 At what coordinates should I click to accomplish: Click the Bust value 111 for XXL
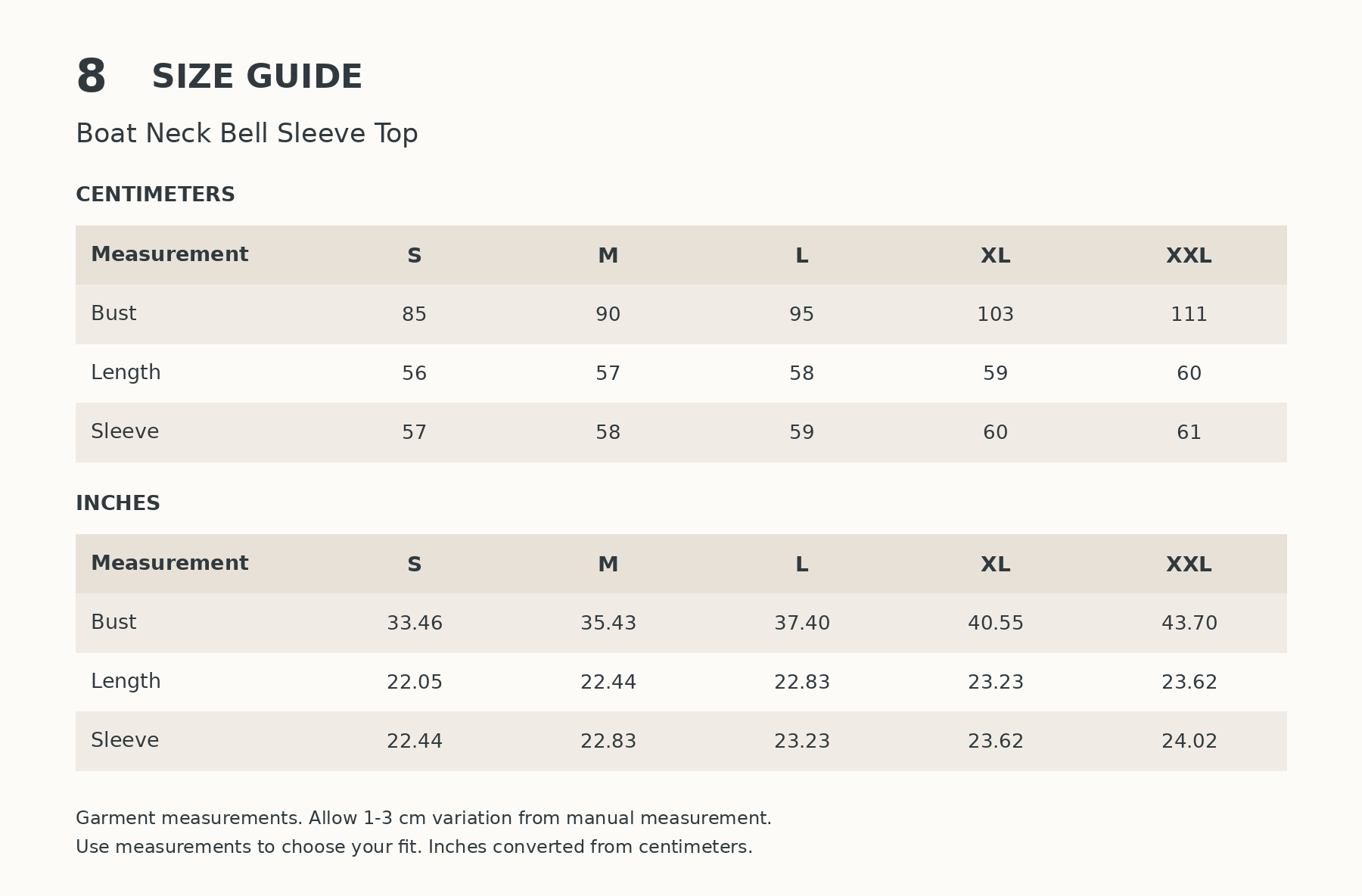1189,315
